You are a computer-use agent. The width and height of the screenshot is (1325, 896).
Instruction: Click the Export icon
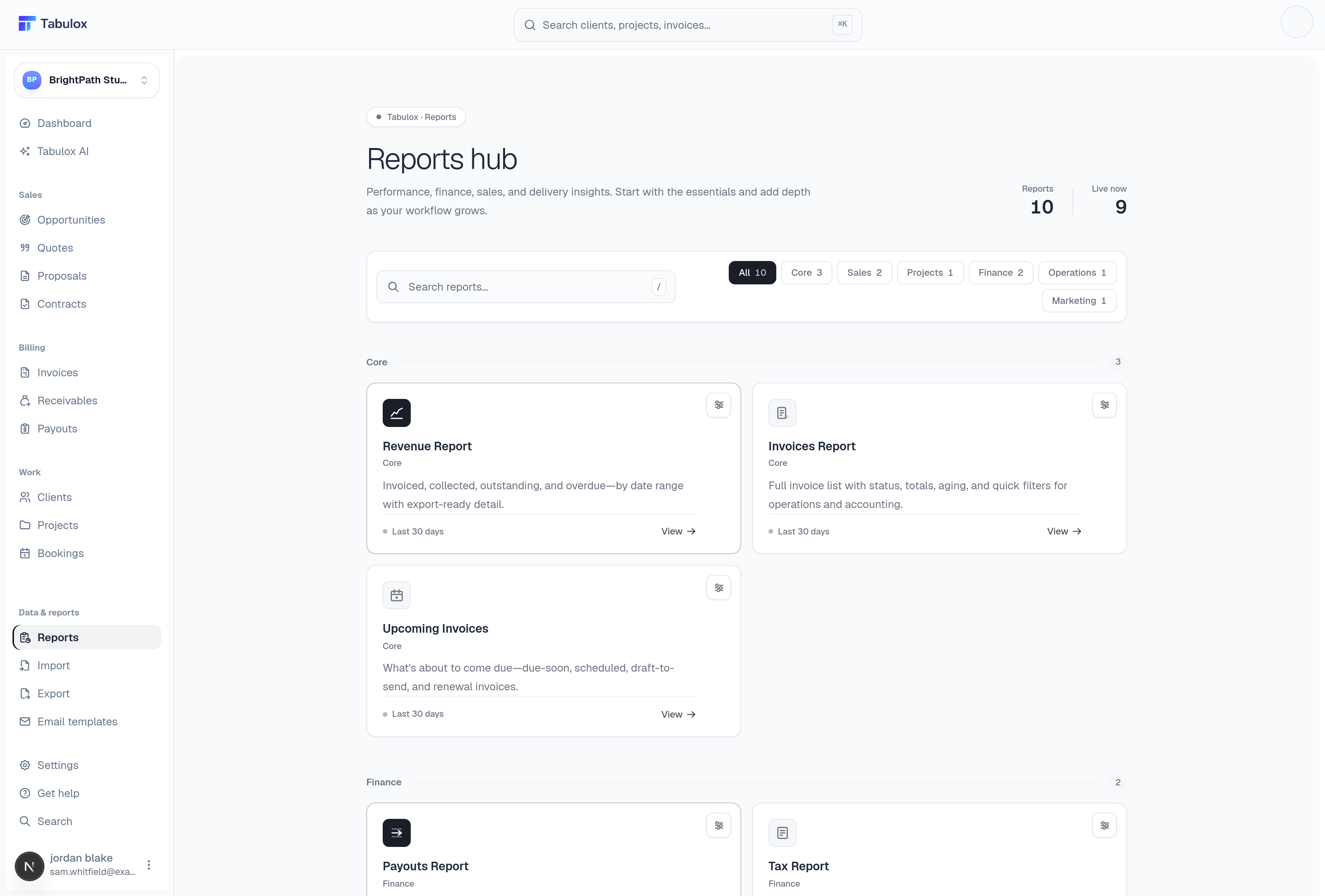[25, 694]
